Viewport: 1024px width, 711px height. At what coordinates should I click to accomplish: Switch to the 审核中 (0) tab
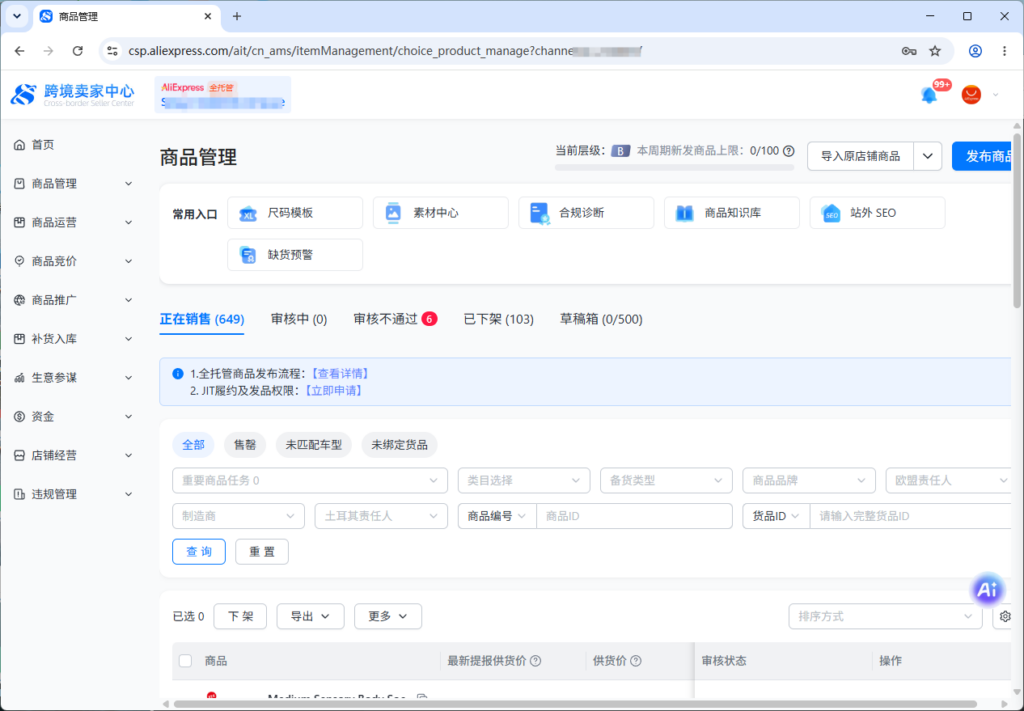click(x=299, y=319)
